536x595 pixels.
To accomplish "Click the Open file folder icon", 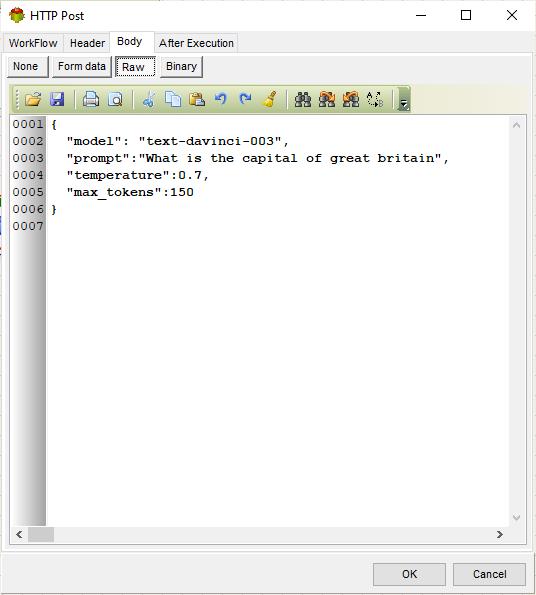I will click(33, 99).
